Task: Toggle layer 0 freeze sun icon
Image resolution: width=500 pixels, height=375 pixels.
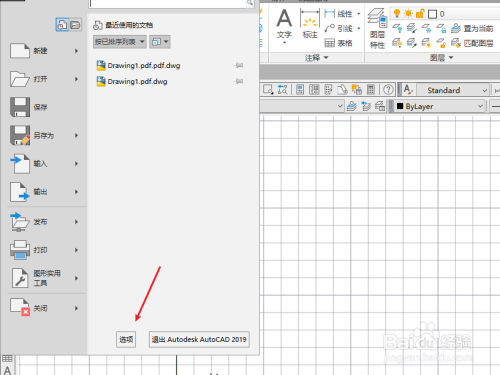Action: tap(408, 14)
